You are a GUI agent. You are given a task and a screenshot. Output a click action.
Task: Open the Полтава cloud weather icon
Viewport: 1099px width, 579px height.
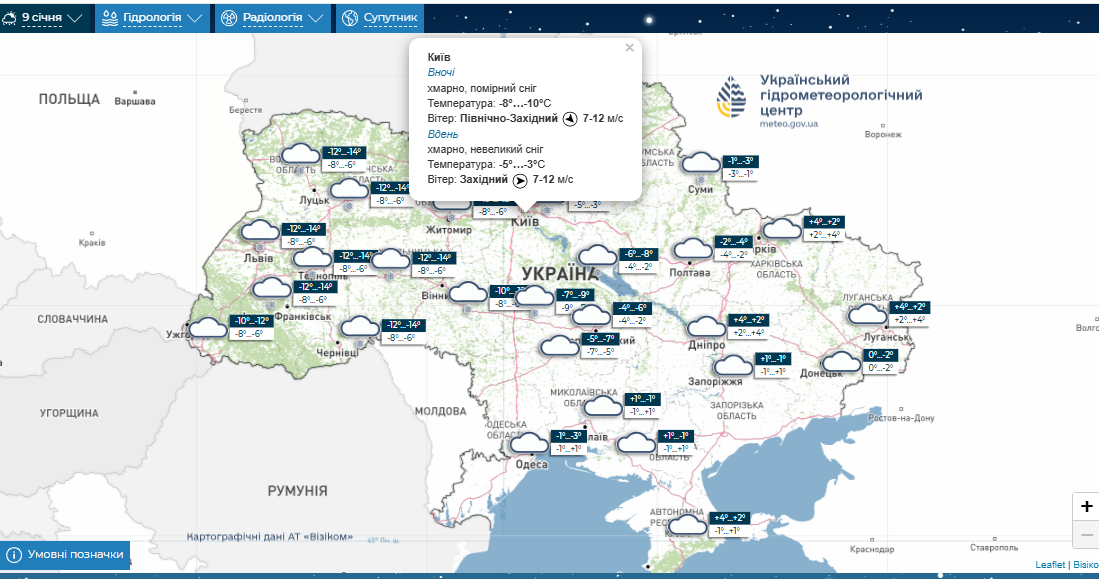(692, 248)
